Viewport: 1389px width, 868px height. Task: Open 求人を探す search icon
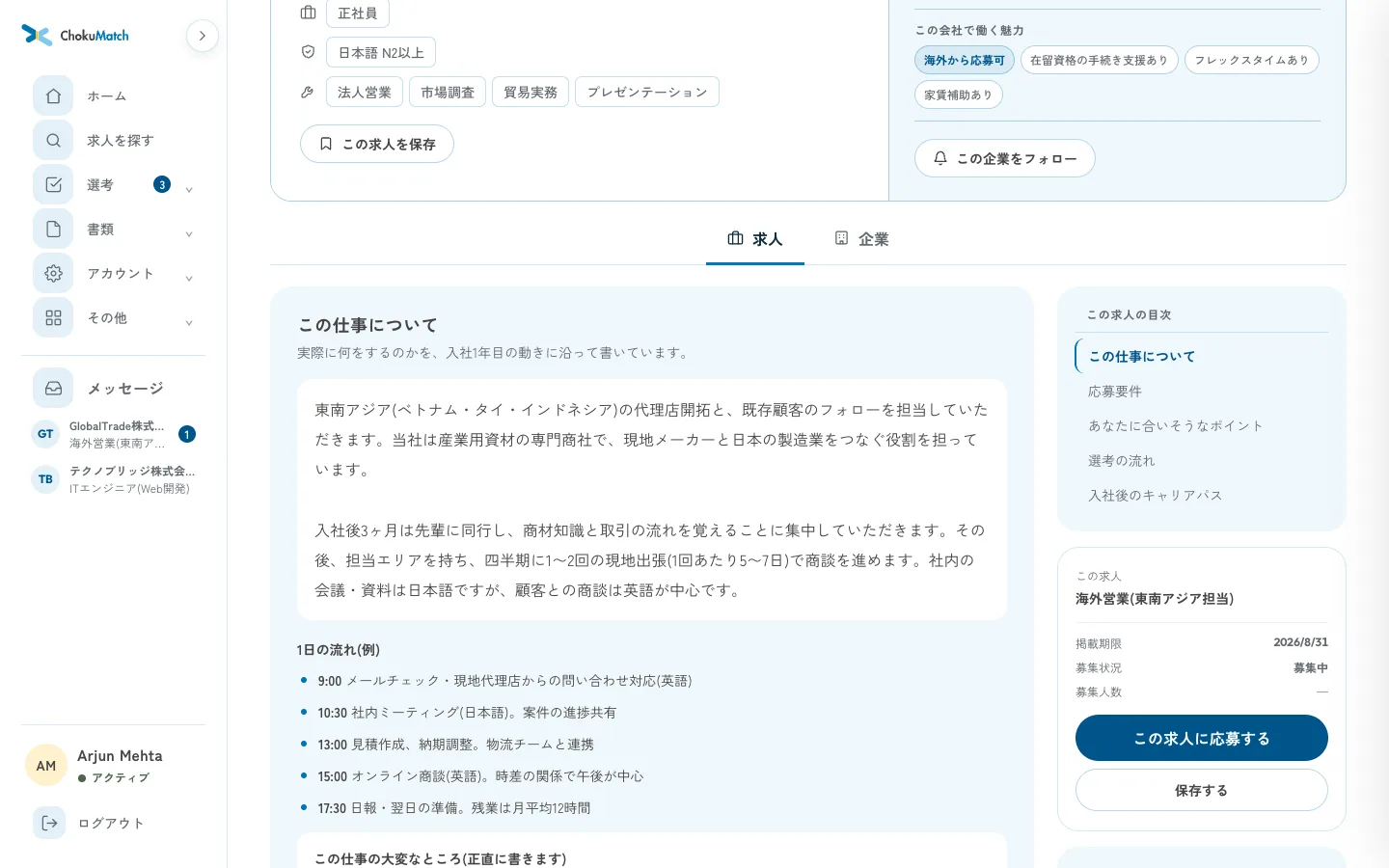tap(53, 141)
